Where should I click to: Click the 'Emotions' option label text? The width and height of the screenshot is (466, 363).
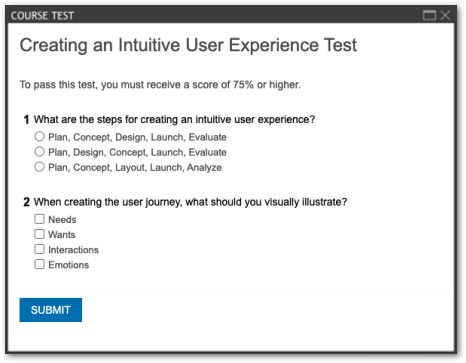point(69,265)
